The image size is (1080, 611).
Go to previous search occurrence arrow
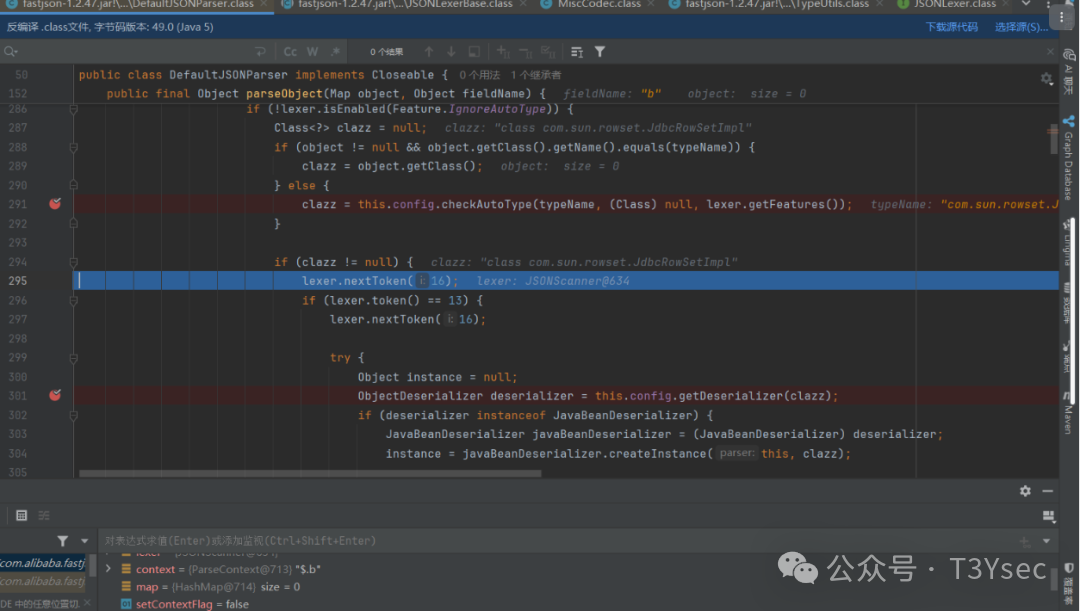(429, 51)
